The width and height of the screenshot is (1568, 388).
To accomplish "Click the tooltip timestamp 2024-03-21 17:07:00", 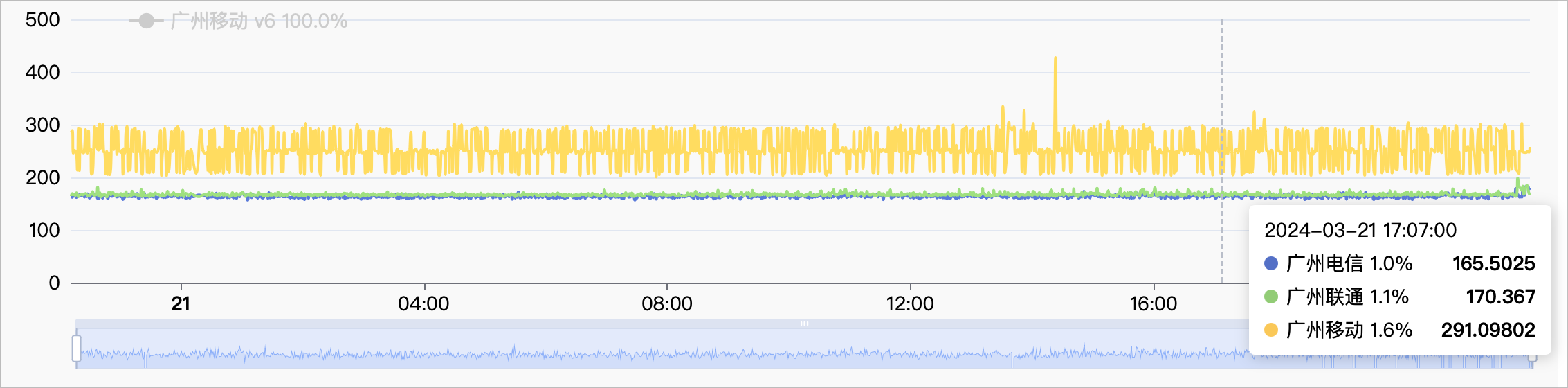I will coord(1360,230).
